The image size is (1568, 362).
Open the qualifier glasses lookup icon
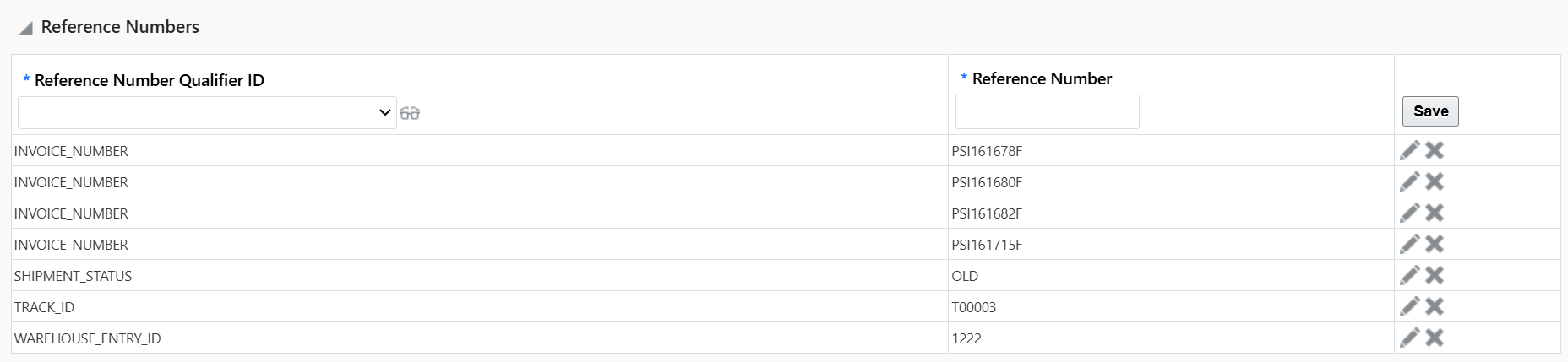tap(410, 113)
